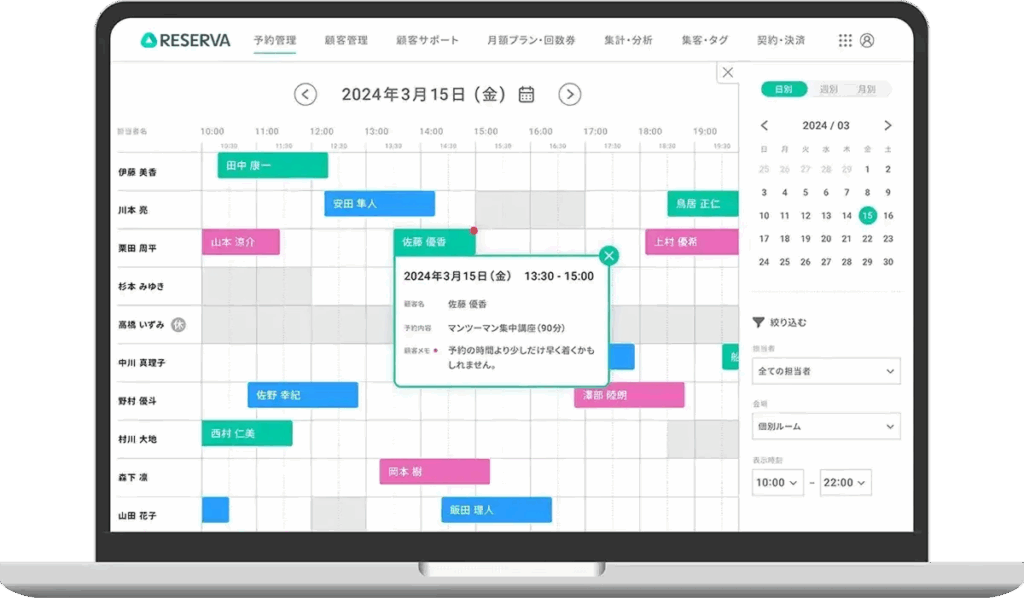Viewport: 1024px width, 598px height.
Task: Expand the 全ての担当者 staff dropdown
Action: 825,371
